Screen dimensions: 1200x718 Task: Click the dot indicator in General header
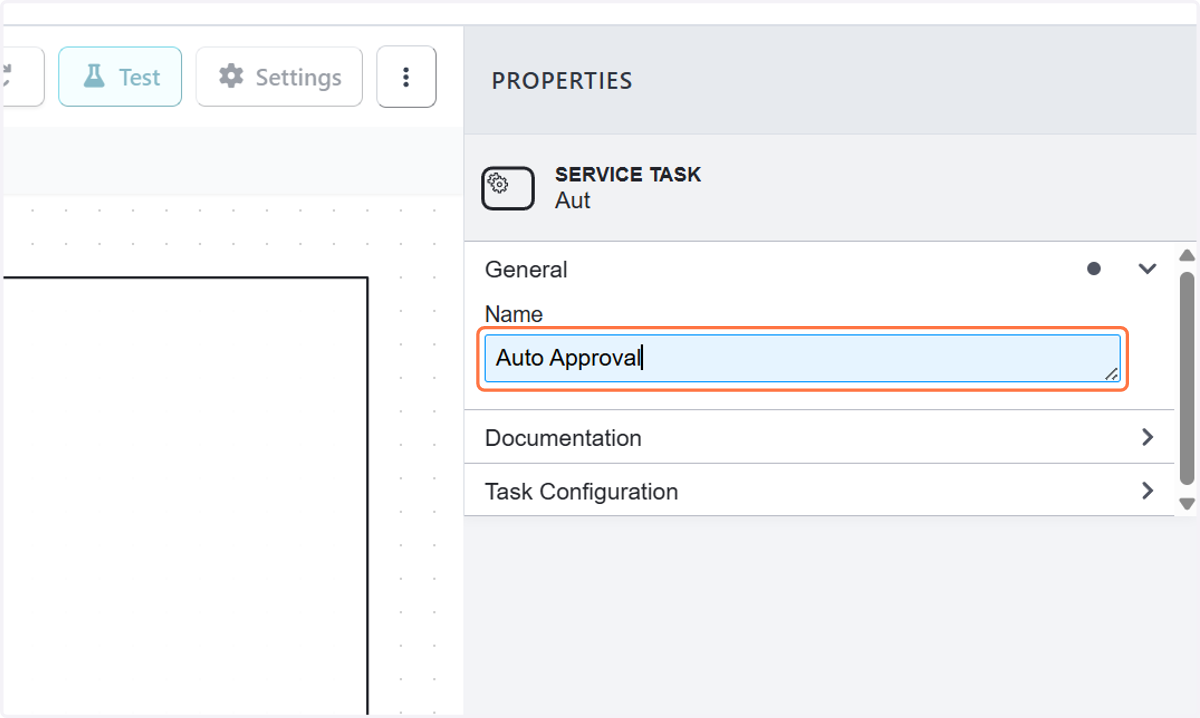pos(1094,269)
